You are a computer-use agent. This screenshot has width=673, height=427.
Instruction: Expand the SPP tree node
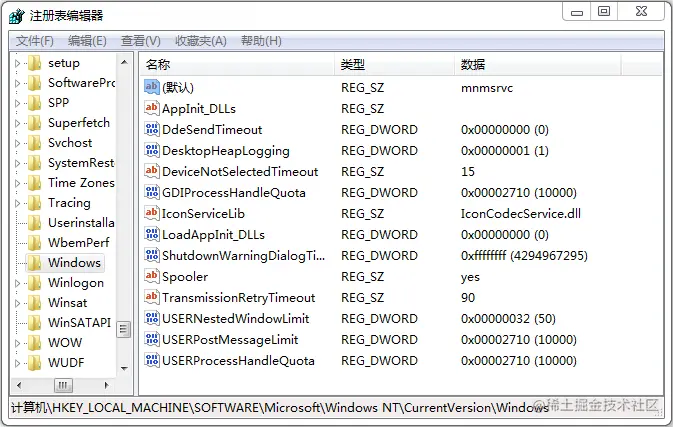coord(17,103)
